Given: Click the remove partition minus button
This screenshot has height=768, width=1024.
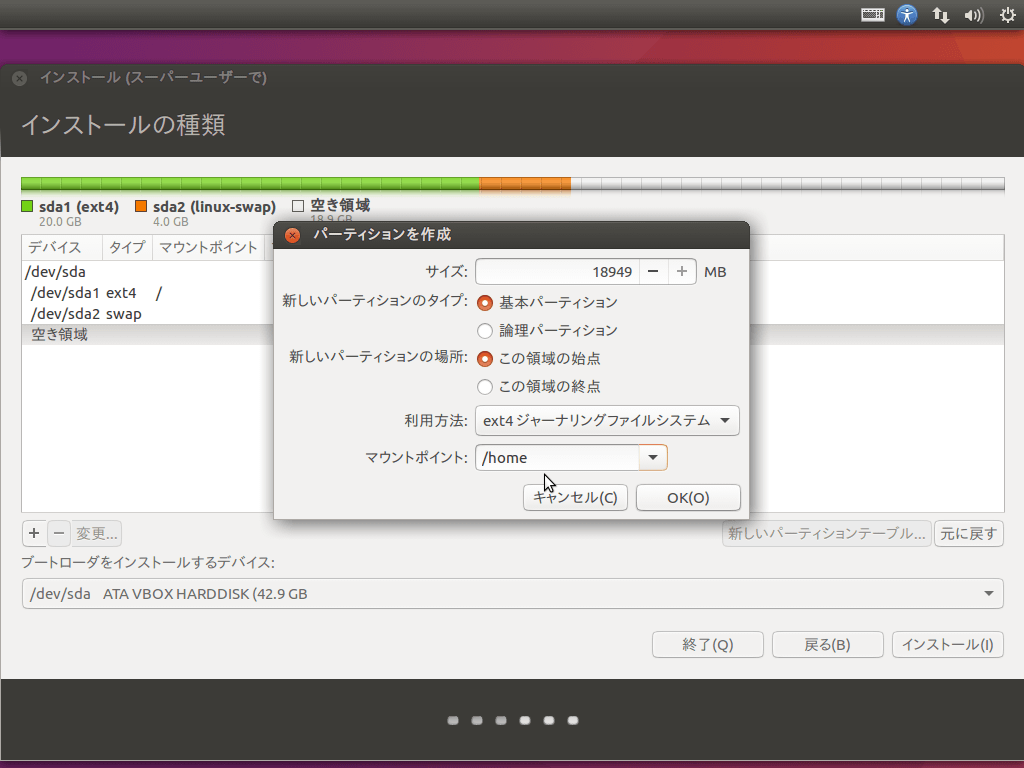Looking at the screenshot, I should coord(59,533).
